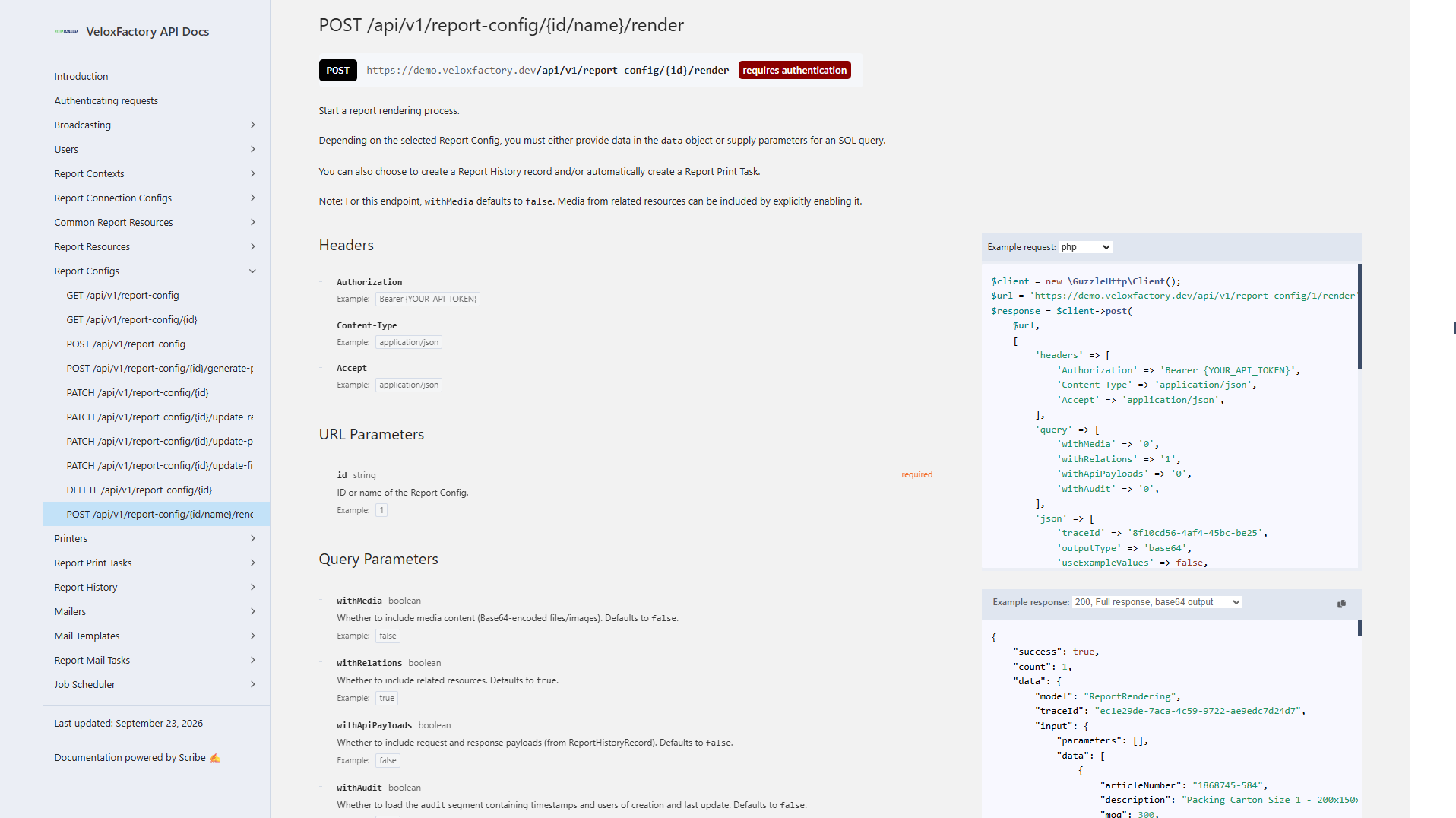1456x818 pixels.
Task: Open PATCH /api/v1/report-config/{id} entry
Action: click(138, 392)
